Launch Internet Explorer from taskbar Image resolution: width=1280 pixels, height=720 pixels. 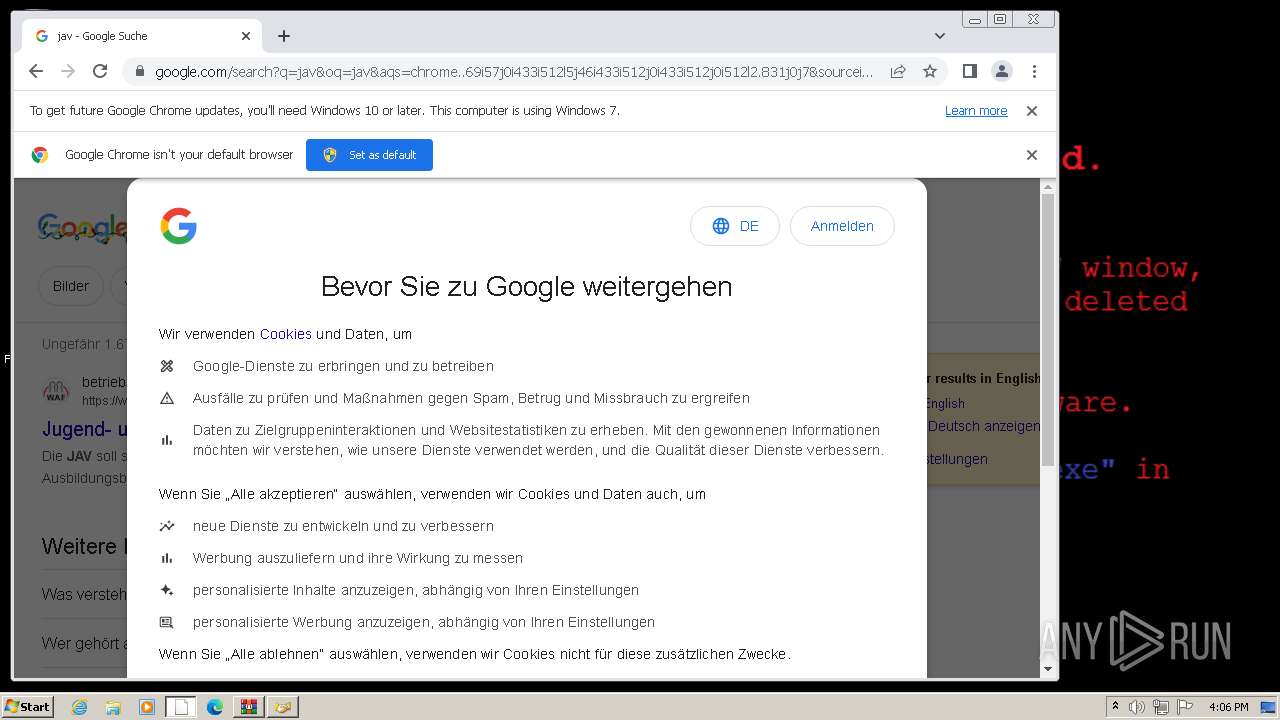(x=79, y=707)
